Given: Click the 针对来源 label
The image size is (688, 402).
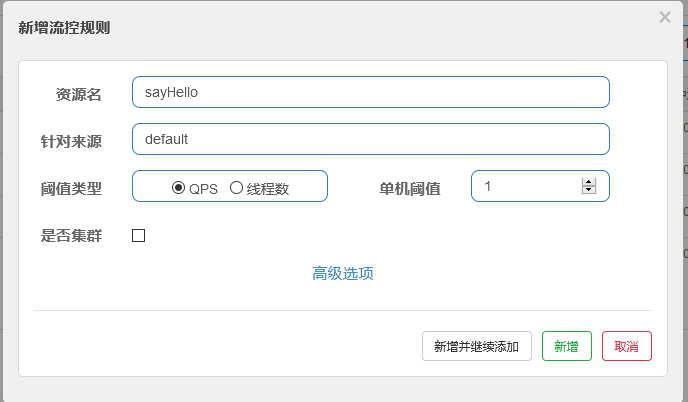Looking at the screenshot, I should pos(71,141).
